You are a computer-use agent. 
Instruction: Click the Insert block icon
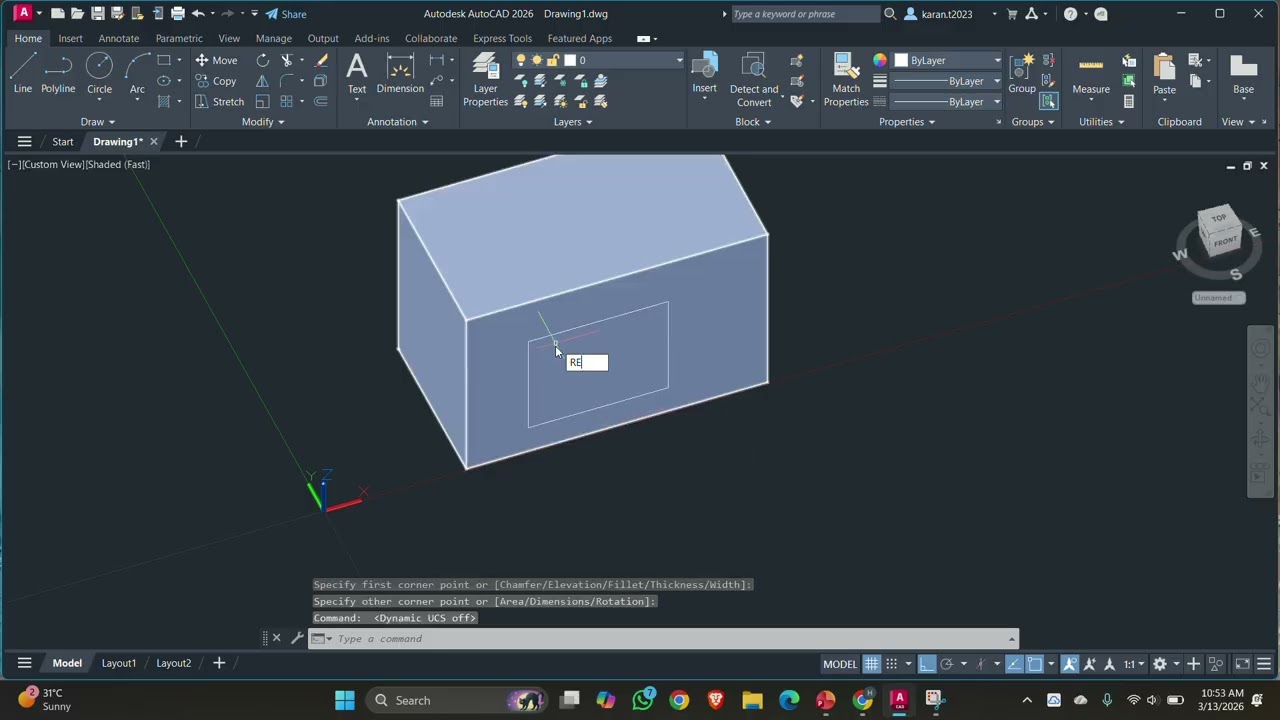pos(704,74)
